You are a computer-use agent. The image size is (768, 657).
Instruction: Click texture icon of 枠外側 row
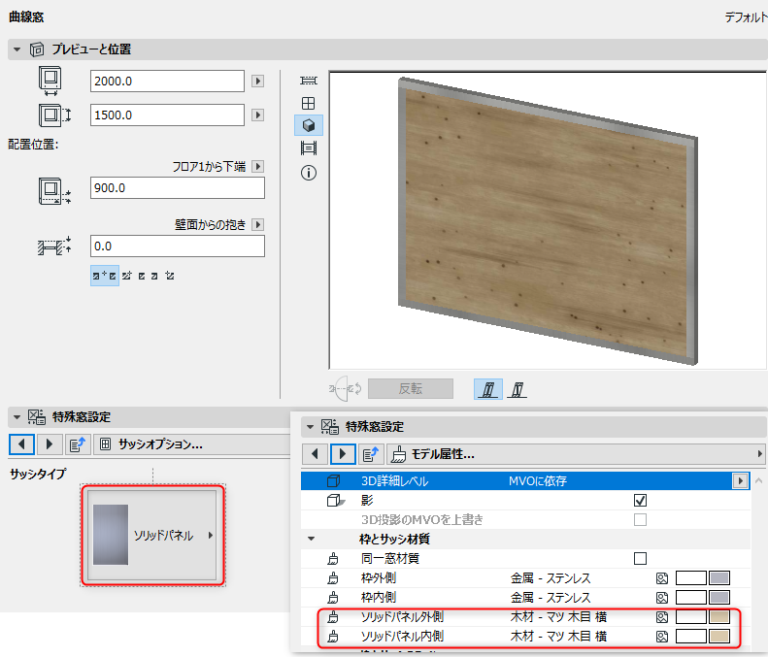point(662,578)
